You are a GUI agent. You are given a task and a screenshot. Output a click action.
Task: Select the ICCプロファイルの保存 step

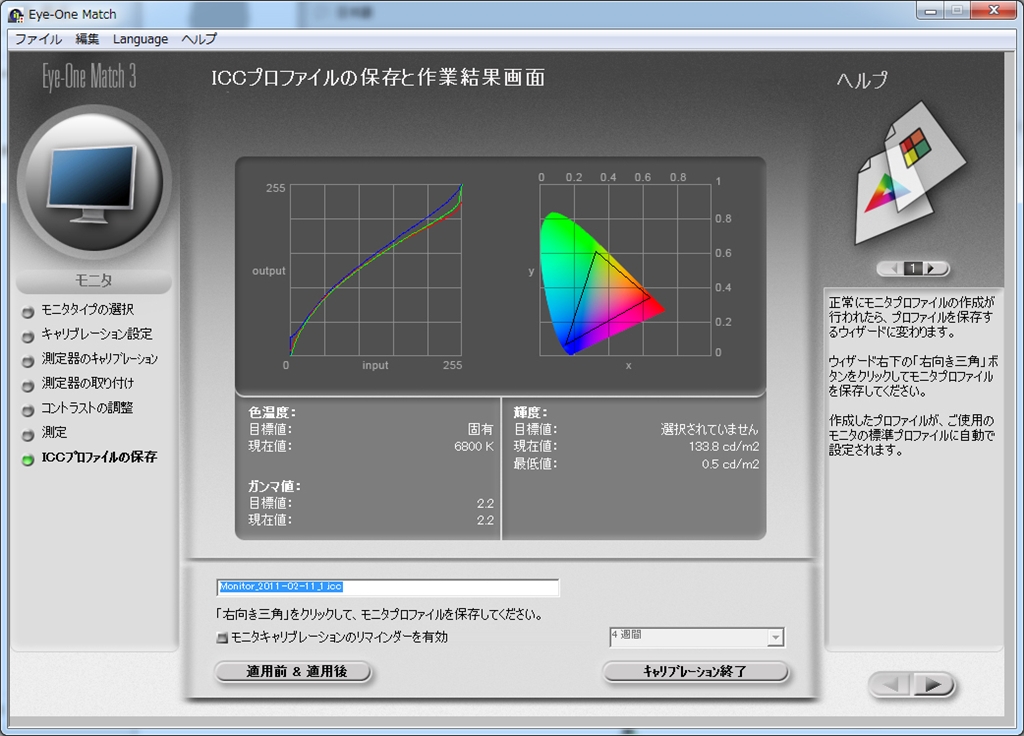(99, 457)
